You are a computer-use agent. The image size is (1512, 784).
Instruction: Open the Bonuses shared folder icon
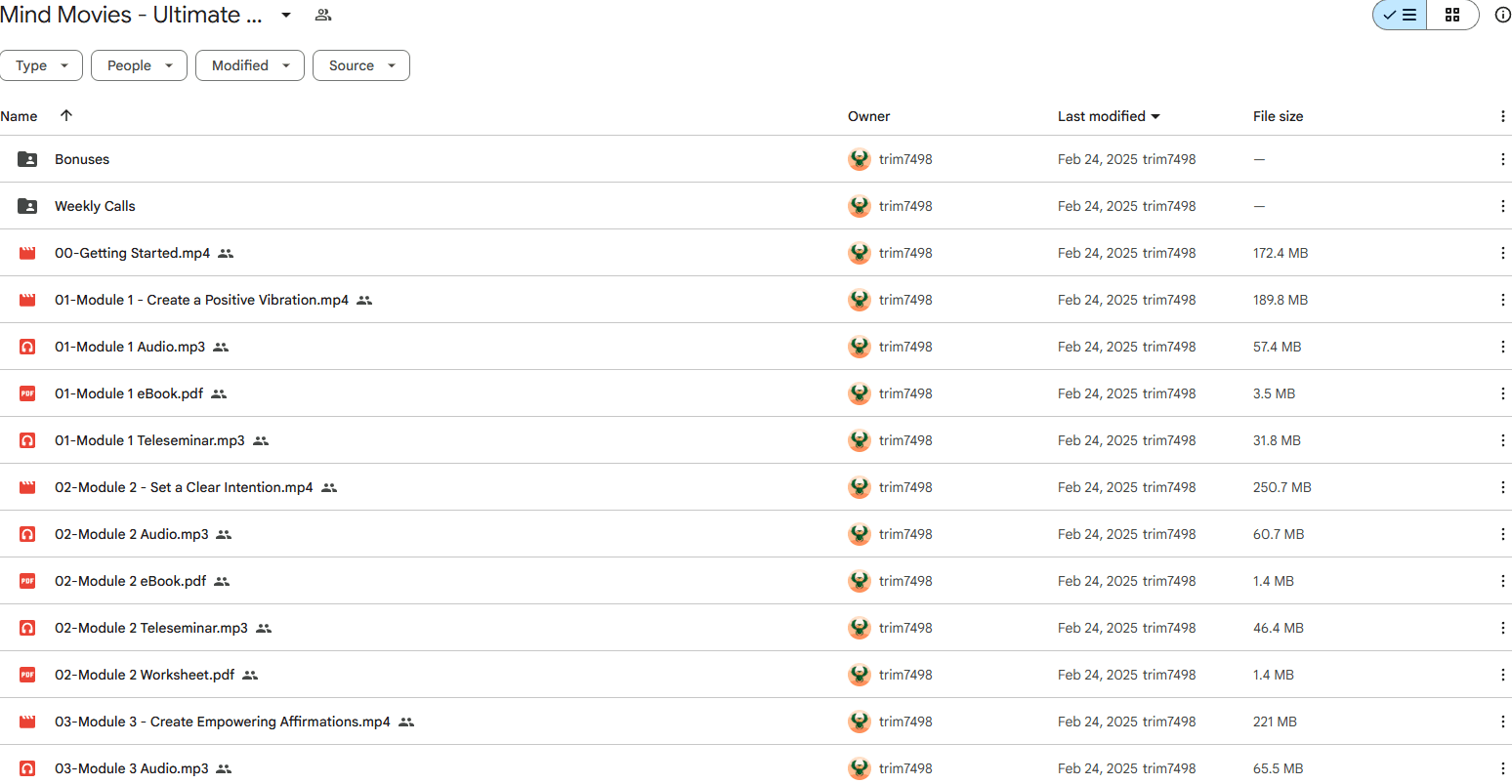(27, 159)
